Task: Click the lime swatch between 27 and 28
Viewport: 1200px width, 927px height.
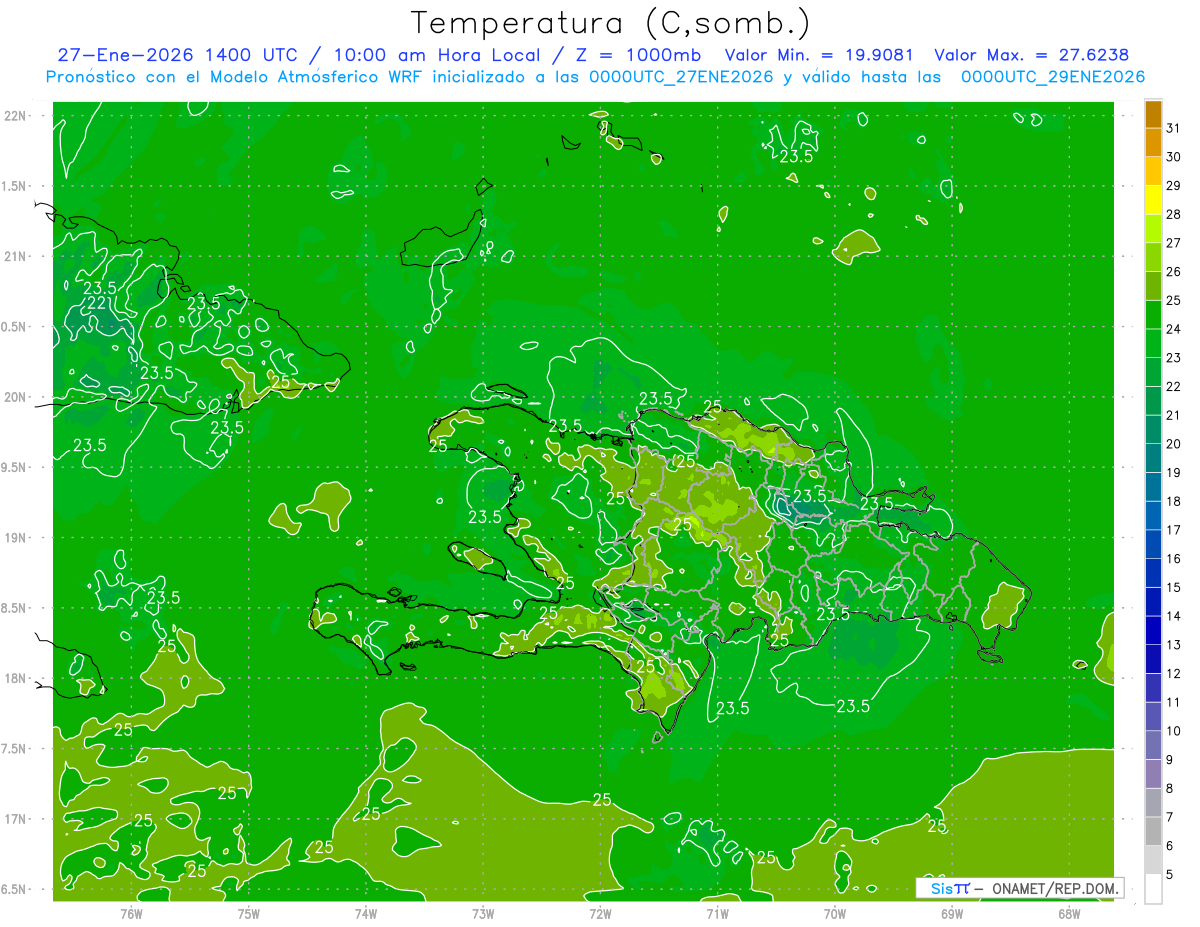Action: click(1153, 229)
